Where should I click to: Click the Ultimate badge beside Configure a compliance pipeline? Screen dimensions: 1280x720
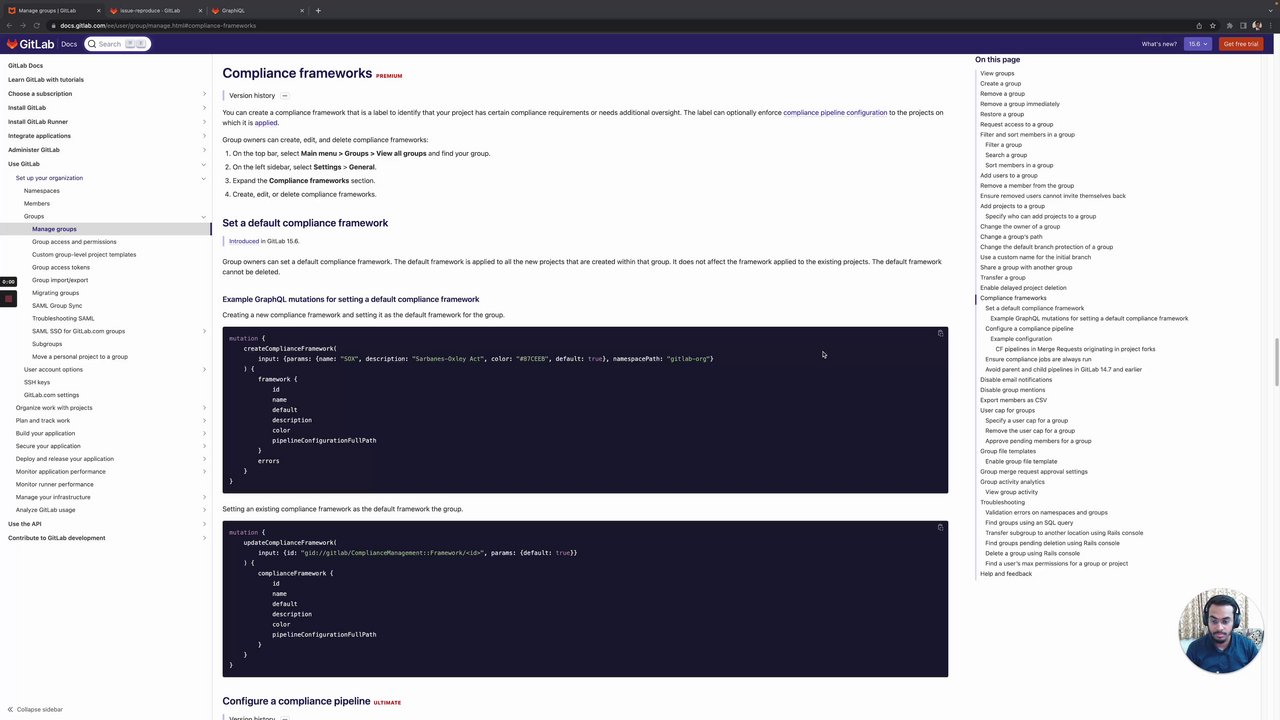387,703
